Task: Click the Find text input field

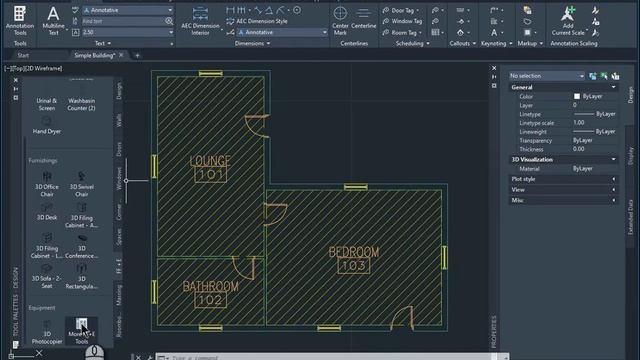Action: tap(123, 21)
